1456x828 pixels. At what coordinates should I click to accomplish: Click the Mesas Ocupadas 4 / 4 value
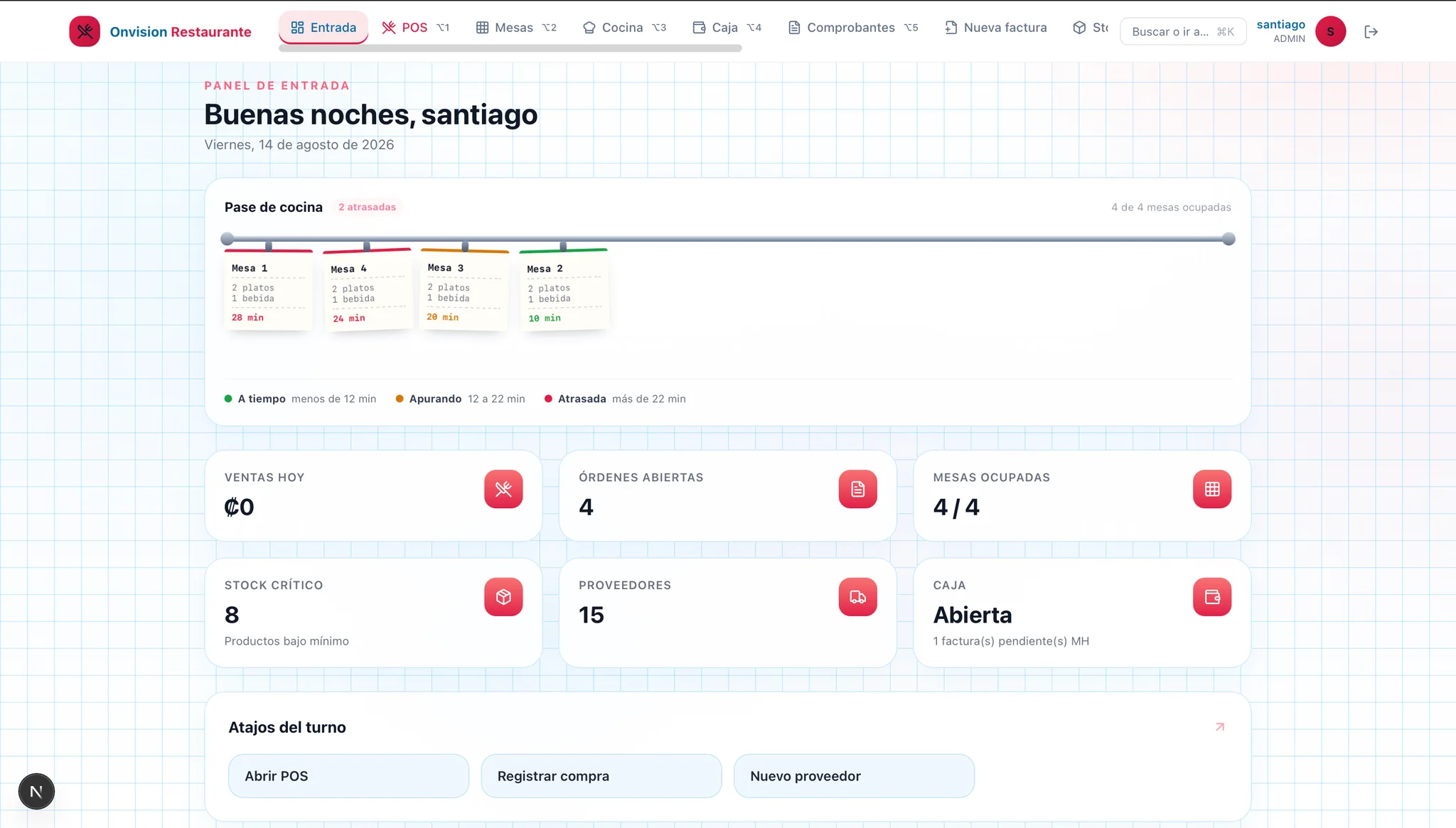pyautogui.click(x=956, y=507)
